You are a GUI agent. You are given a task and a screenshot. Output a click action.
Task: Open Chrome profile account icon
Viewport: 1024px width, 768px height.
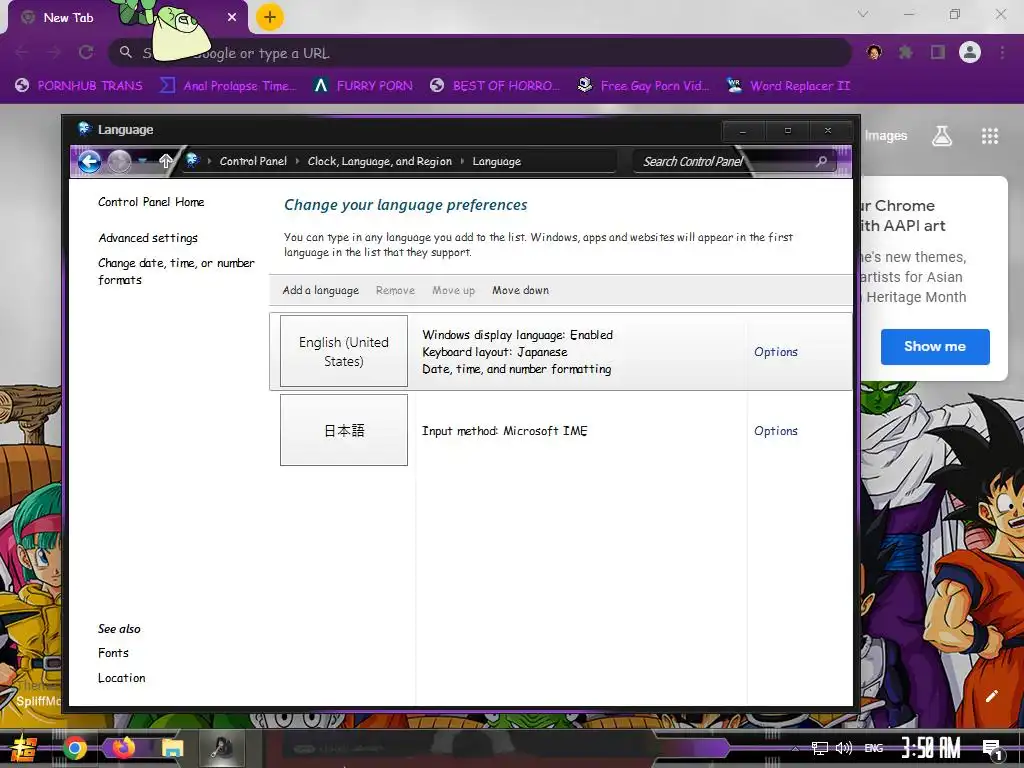click(970, 52)
